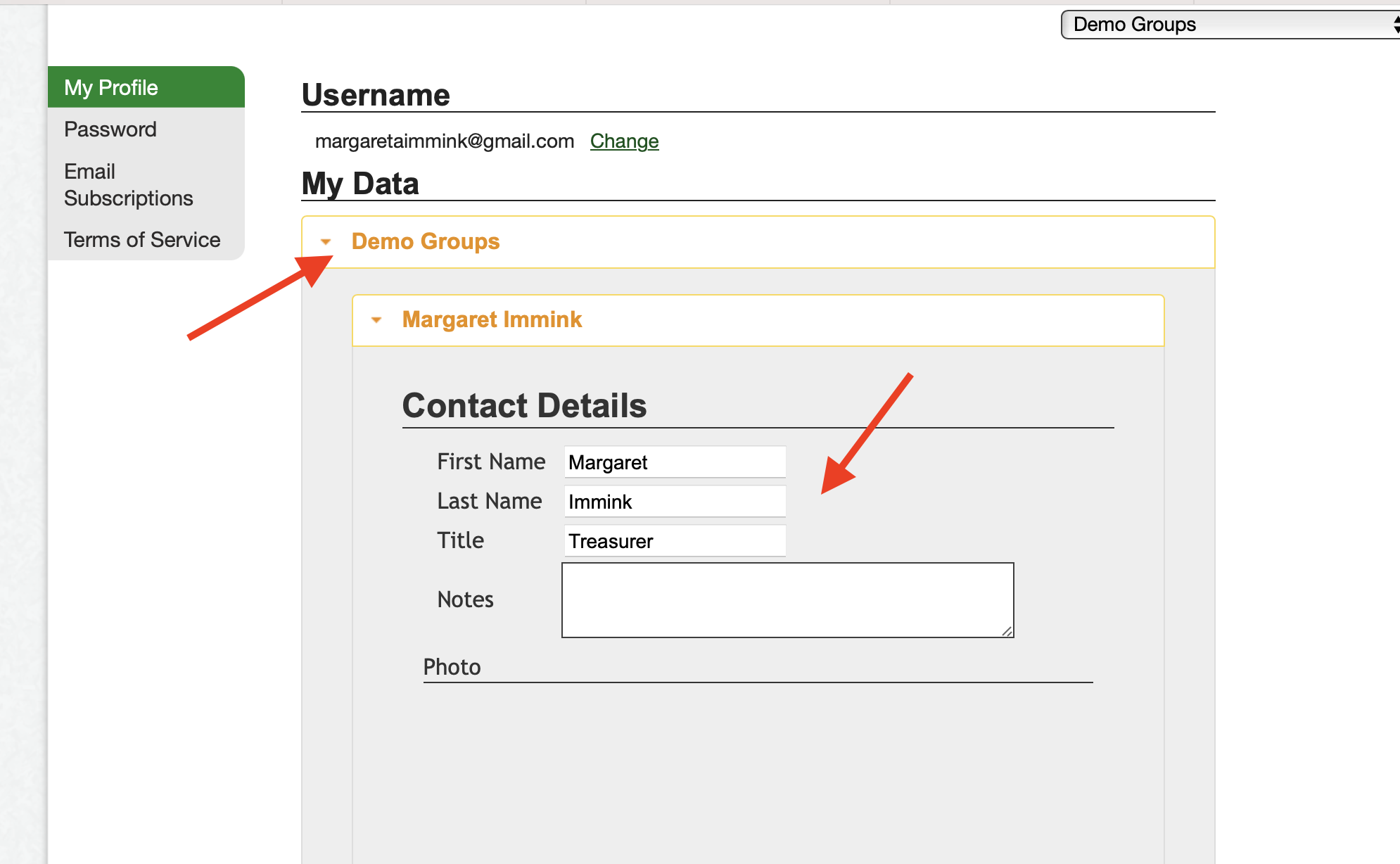This screenshot has width=1400, height=864.
Task: Collapse the Margaret Immink section
Action: (x=377, y=319)
